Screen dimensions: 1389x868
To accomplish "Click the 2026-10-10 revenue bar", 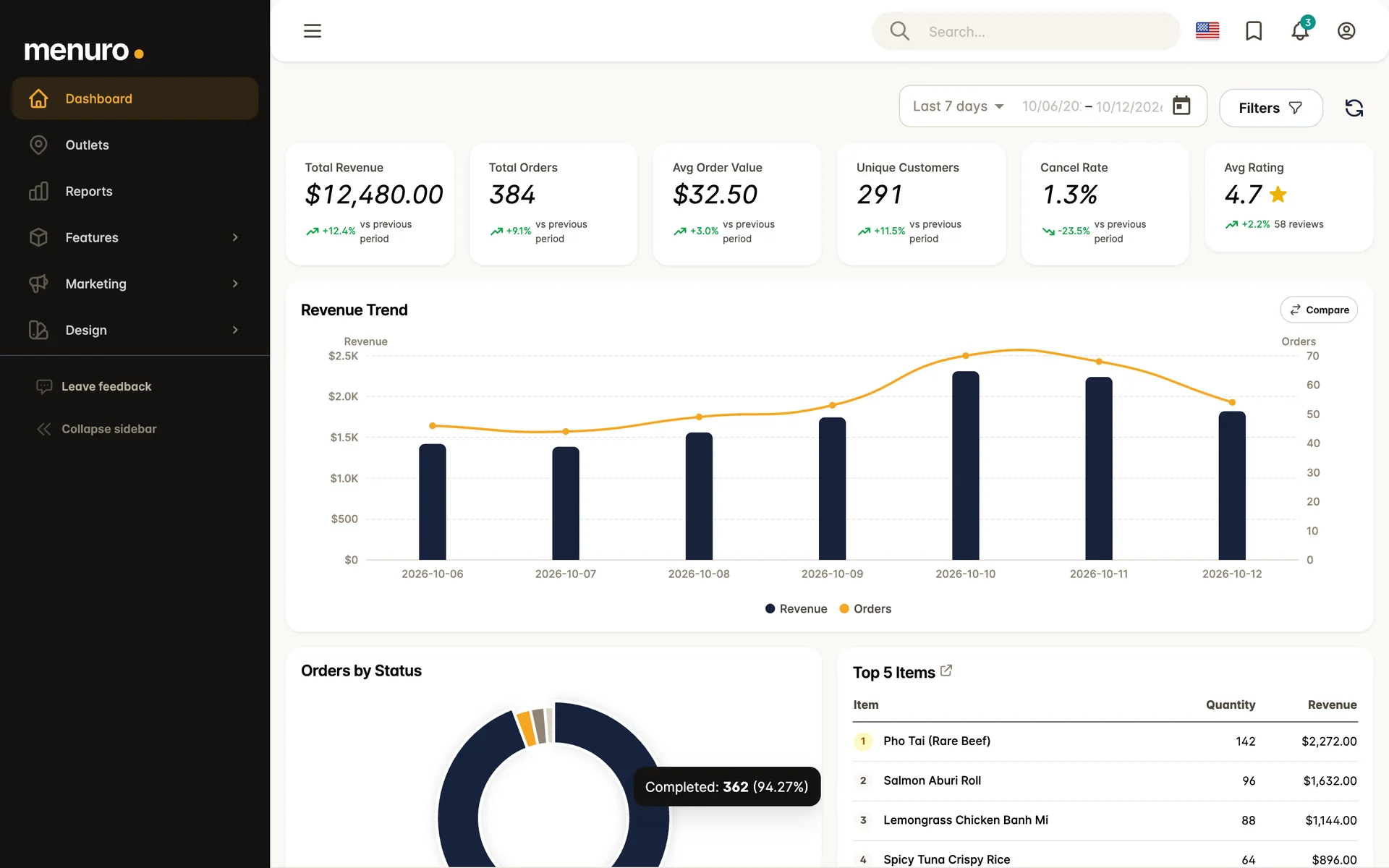I will pyautogui.click(x=965, y=465).
